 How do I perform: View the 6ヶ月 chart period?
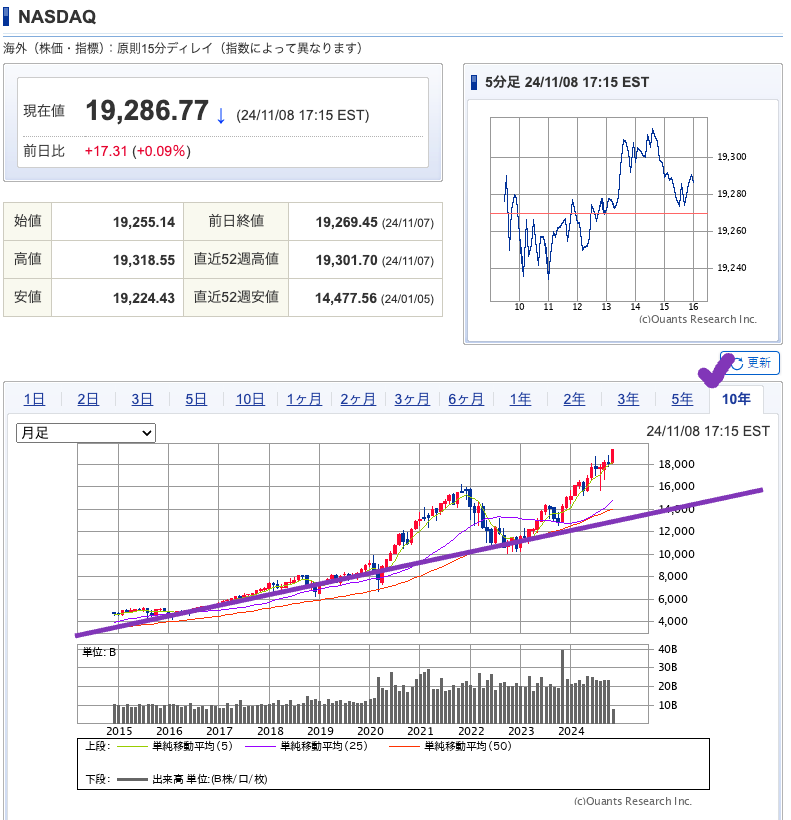(466, 400)
